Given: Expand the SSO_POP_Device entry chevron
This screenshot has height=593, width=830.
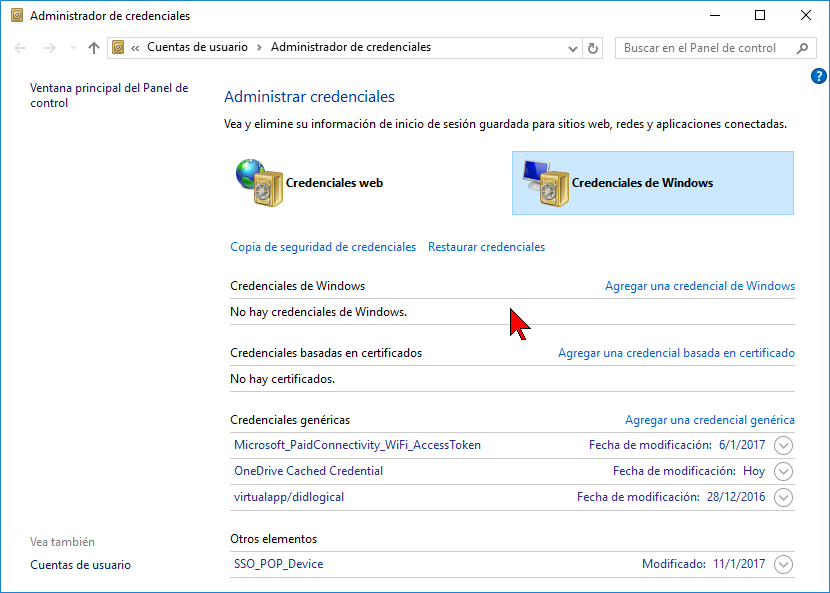Looking at the screenshot, I should [x=783, y=564].
